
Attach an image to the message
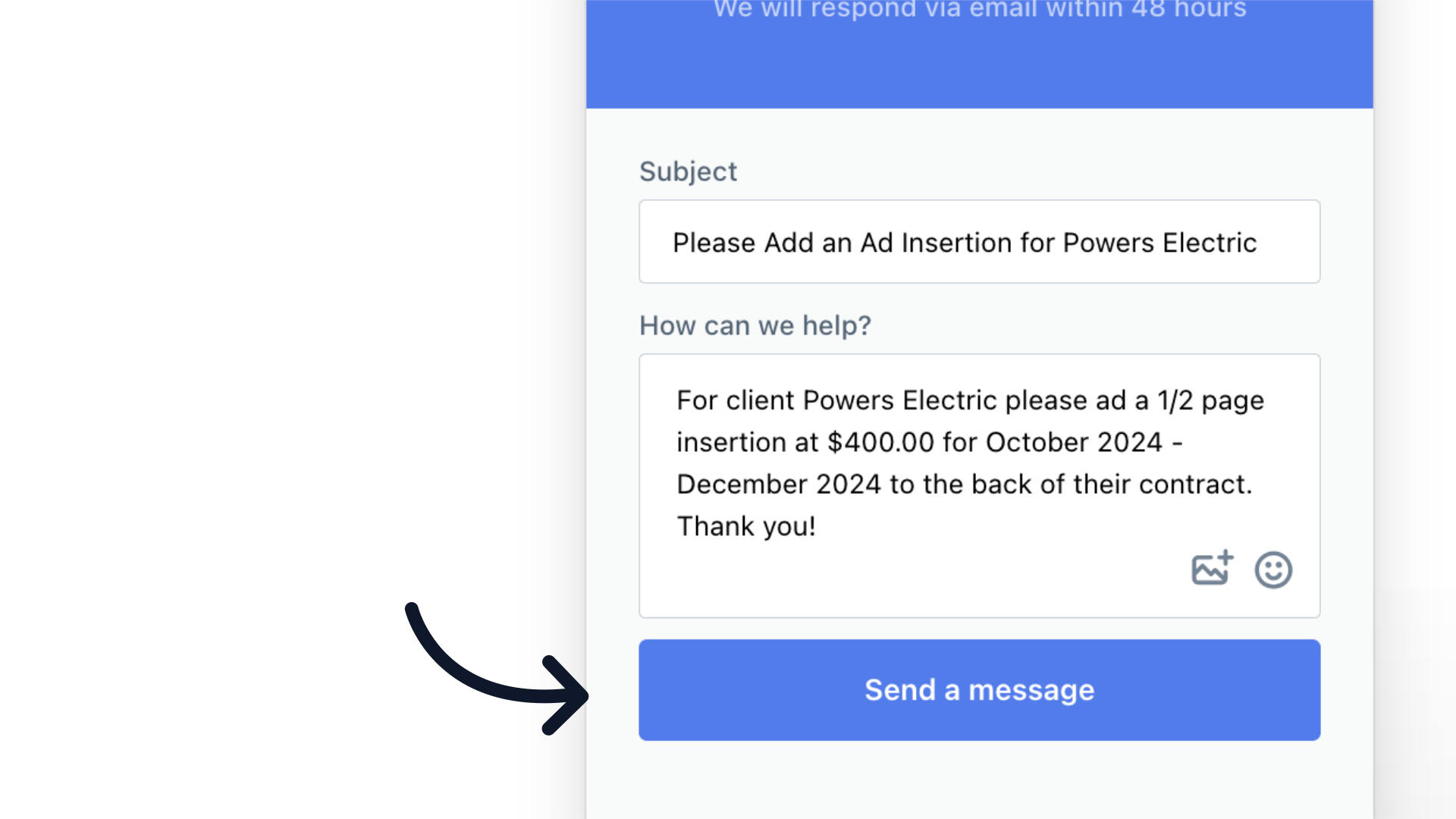click(x=1212, y=569)
